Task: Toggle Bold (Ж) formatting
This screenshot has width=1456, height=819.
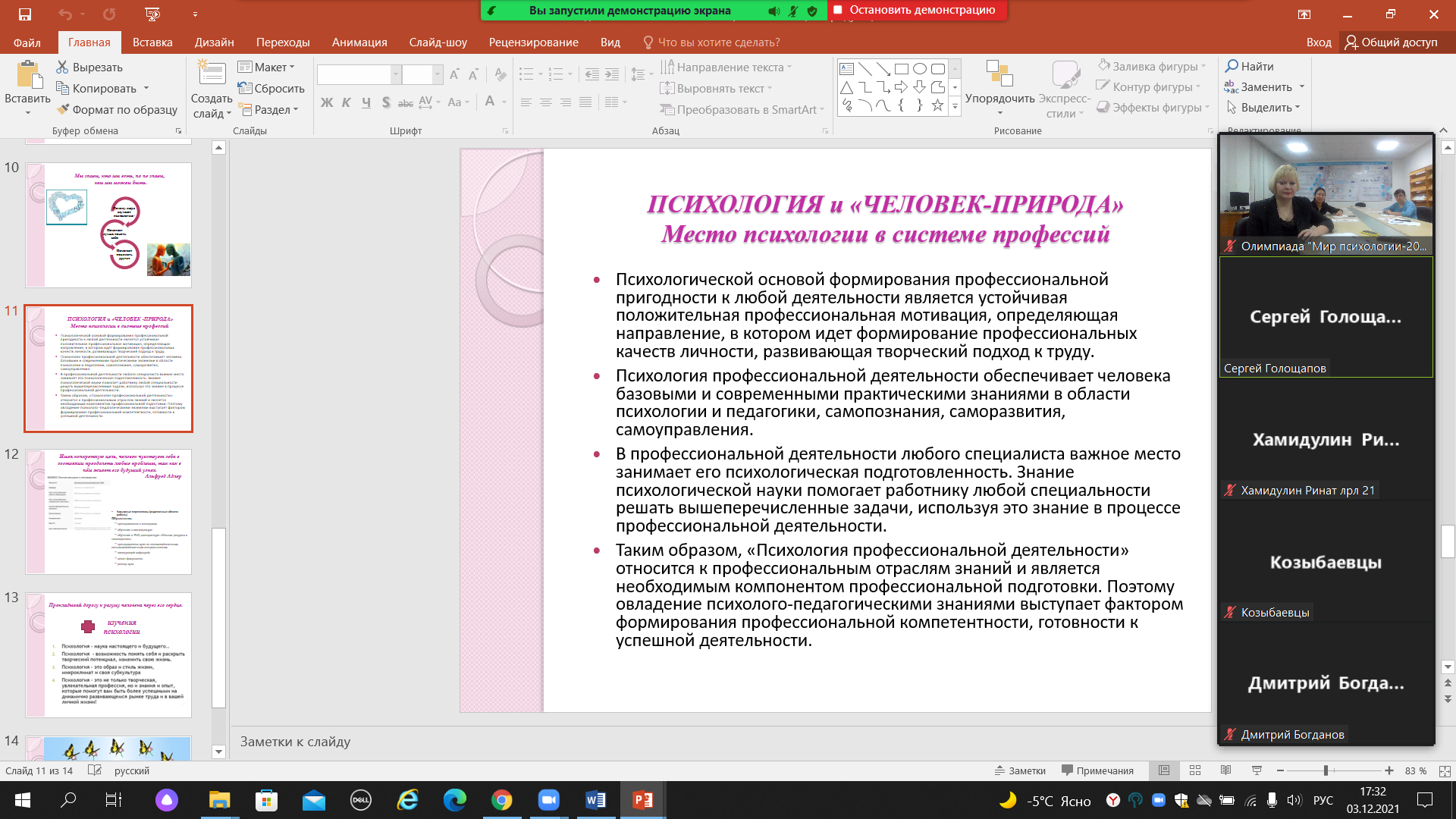Action: [327, 102]
